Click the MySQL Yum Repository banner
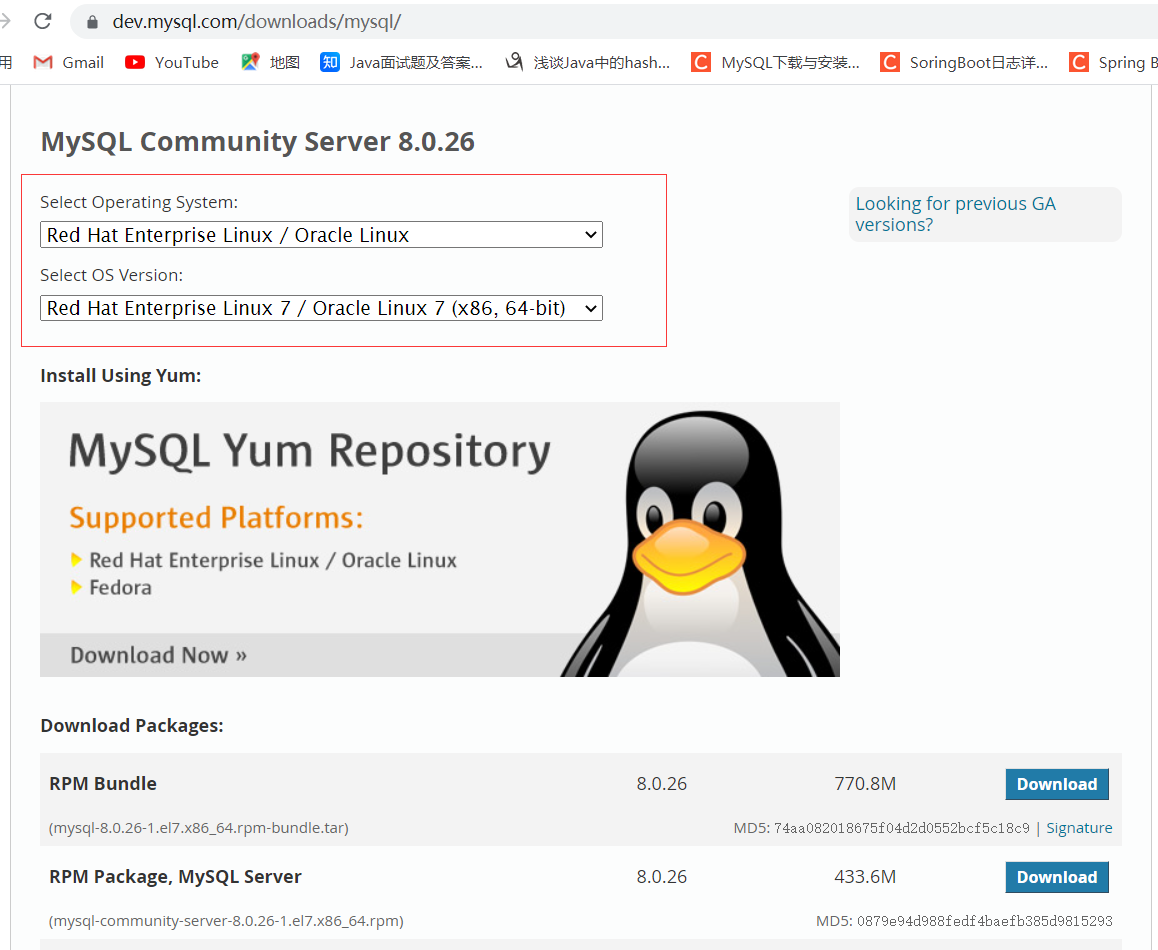Viewport: 1158px width, 950px height. [x=439, y=539]
